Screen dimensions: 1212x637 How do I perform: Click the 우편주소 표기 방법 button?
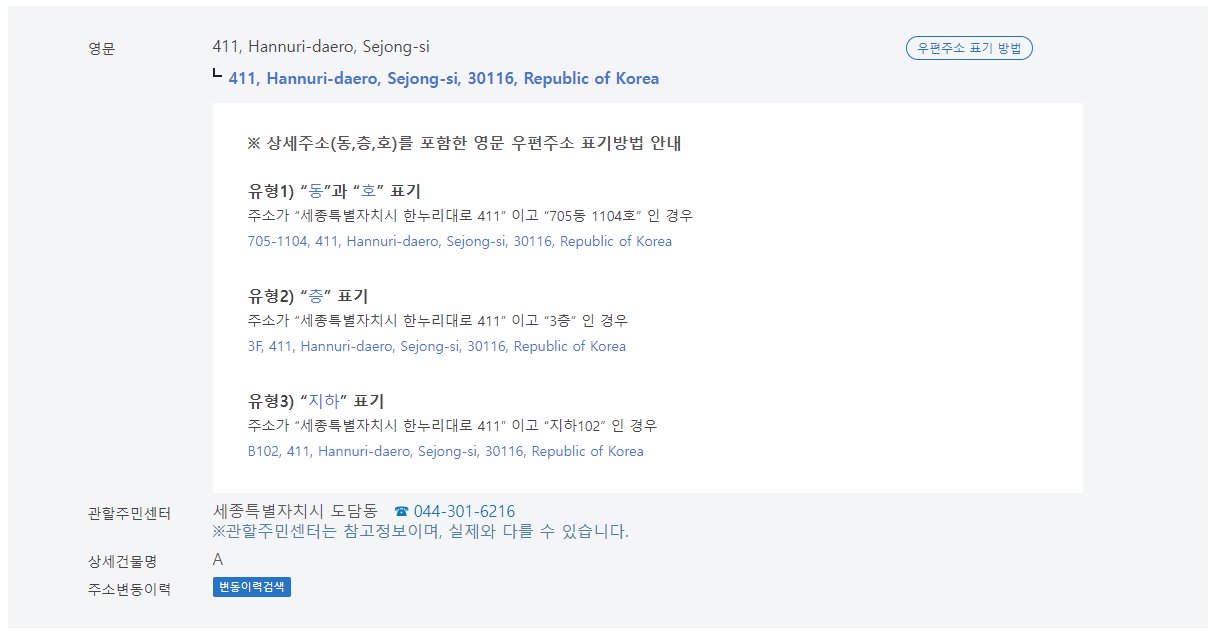click(968, 48)
